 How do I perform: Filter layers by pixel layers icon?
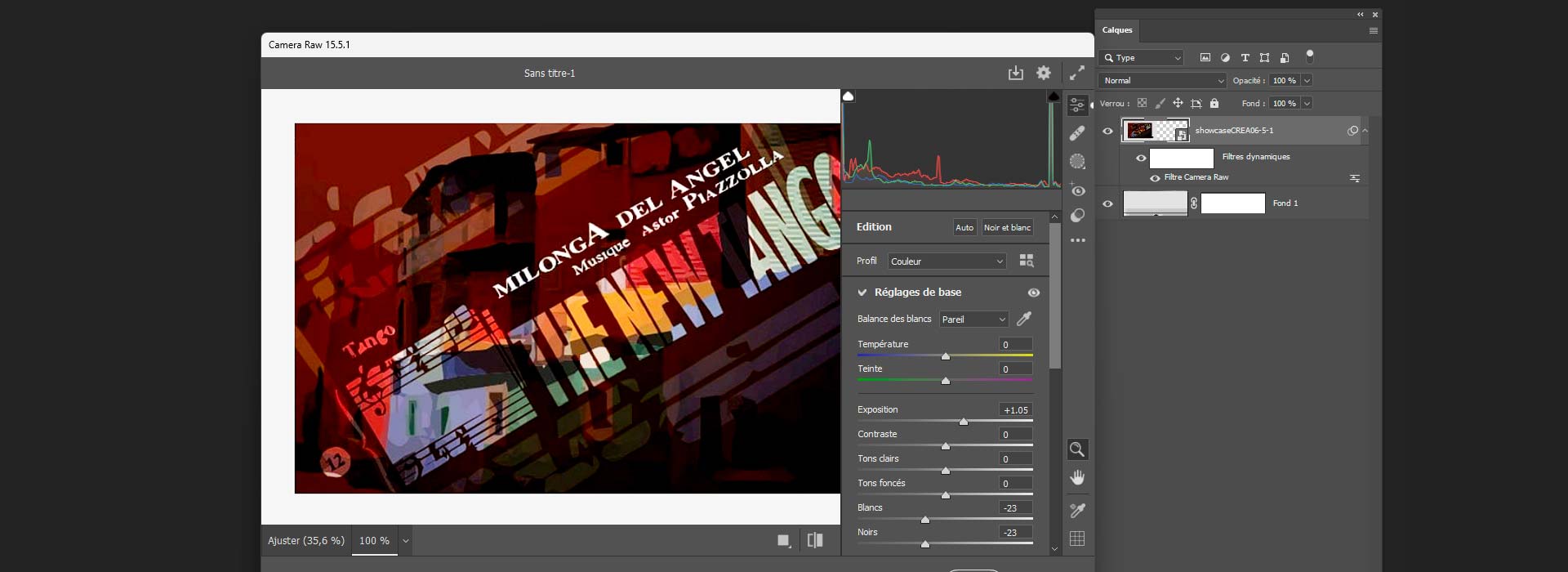pyautogui.click(x=1205, y=57)
